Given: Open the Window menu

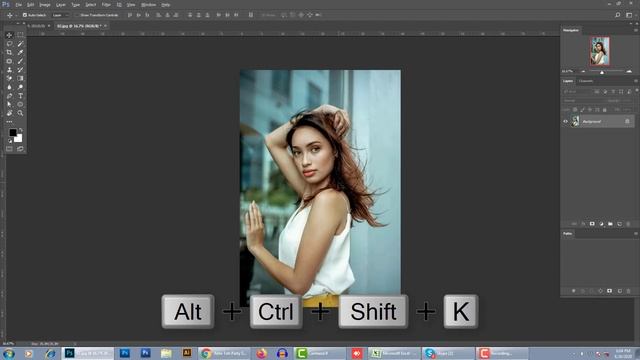Looking at the screenshot, I should click(x=148, y=5).
